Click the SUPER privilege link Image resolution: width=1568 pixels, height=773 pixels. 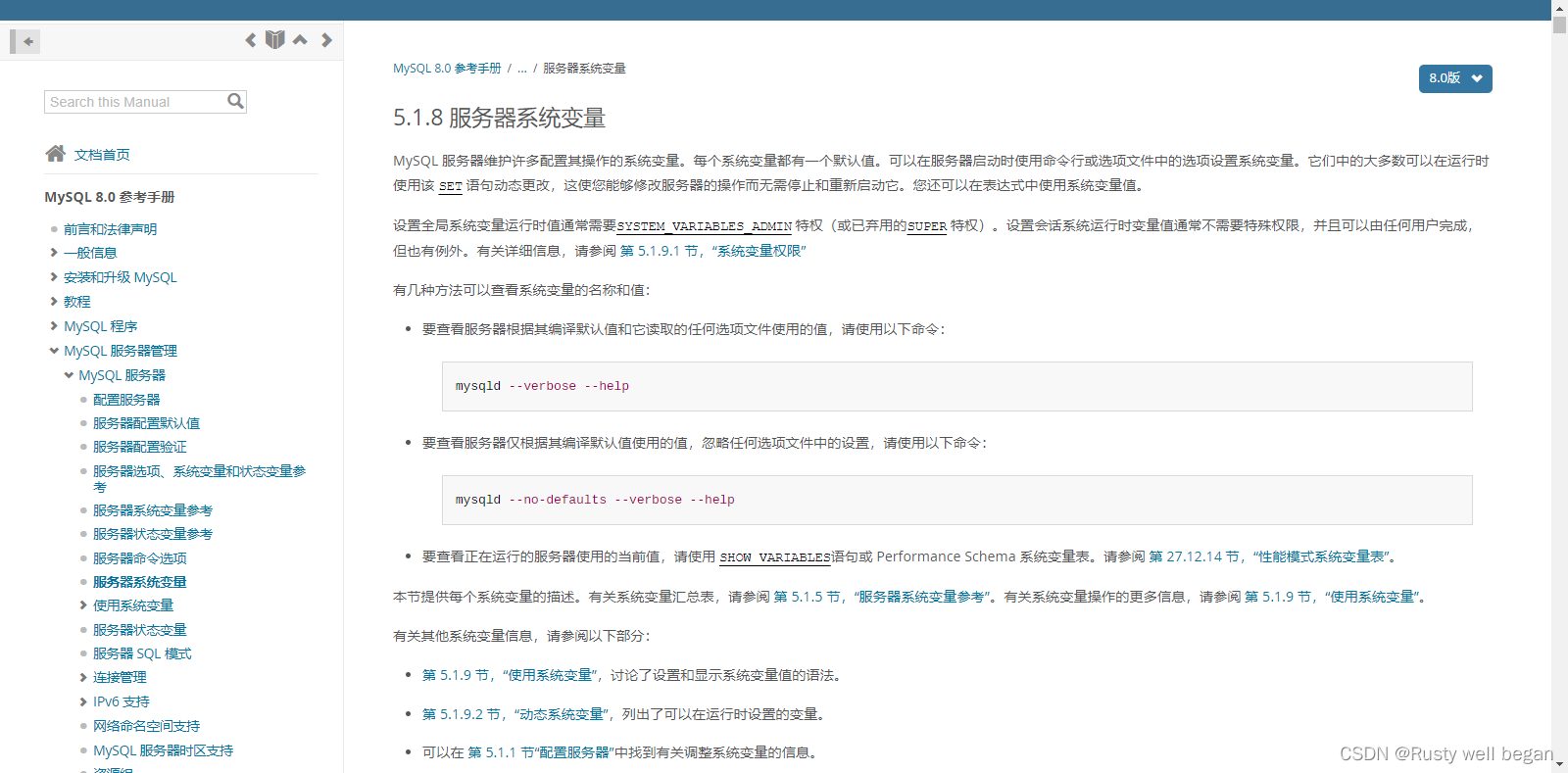927,226
